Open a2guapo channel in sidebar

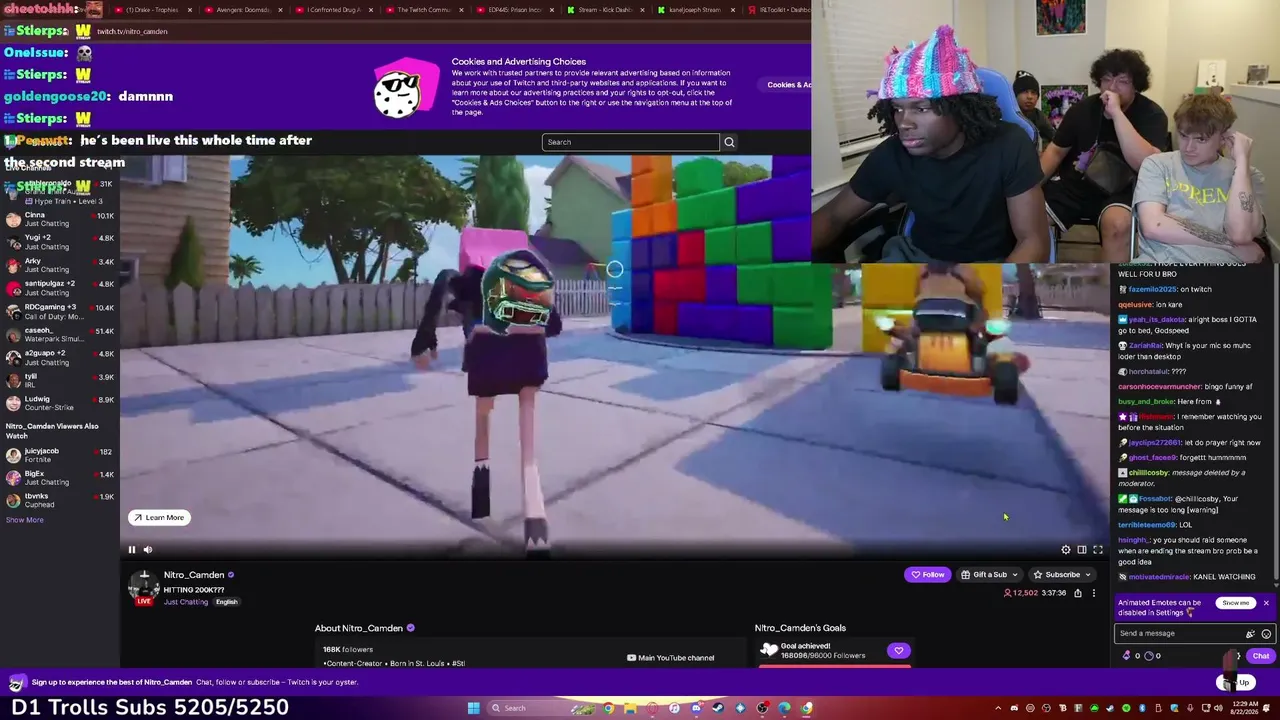click(60, 357)
